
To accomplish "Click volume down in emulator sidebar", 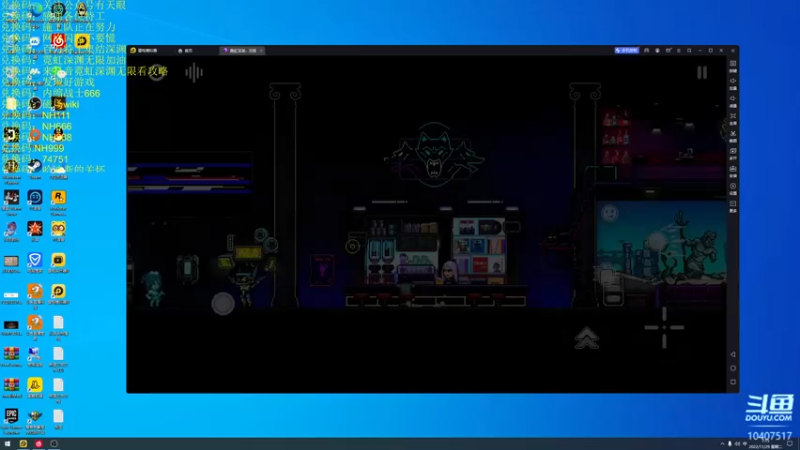I will (x=733, y=99).
